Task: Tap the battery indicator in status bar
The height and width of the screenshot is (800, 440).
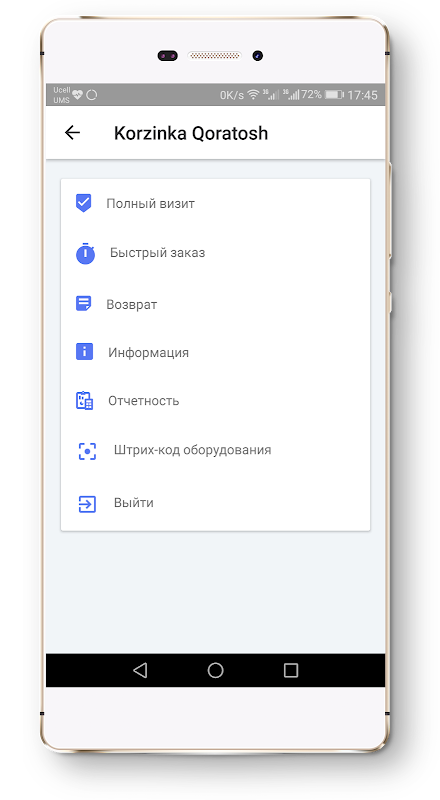Action: pyautogui.click(x=334, y=95)
